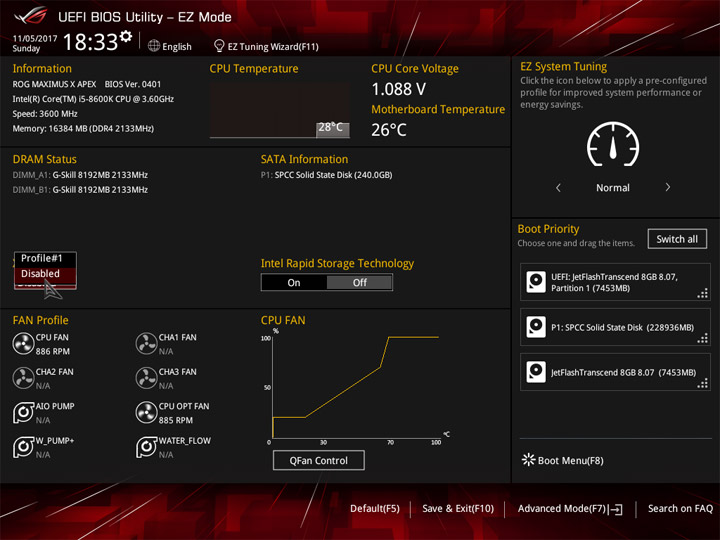Click Save & Exit(F10)

coord(458,509)
